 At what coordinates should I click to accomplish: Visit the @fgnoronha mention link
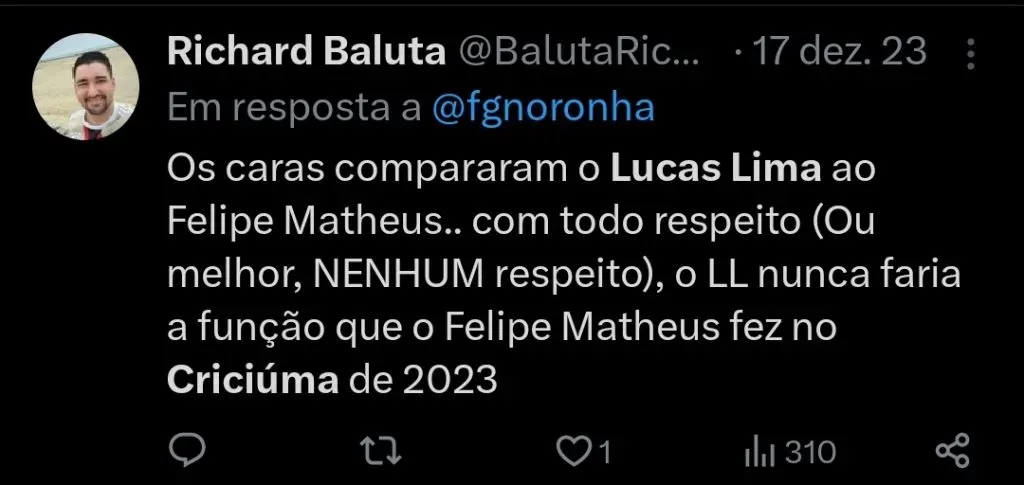click(x=544, y=108)
